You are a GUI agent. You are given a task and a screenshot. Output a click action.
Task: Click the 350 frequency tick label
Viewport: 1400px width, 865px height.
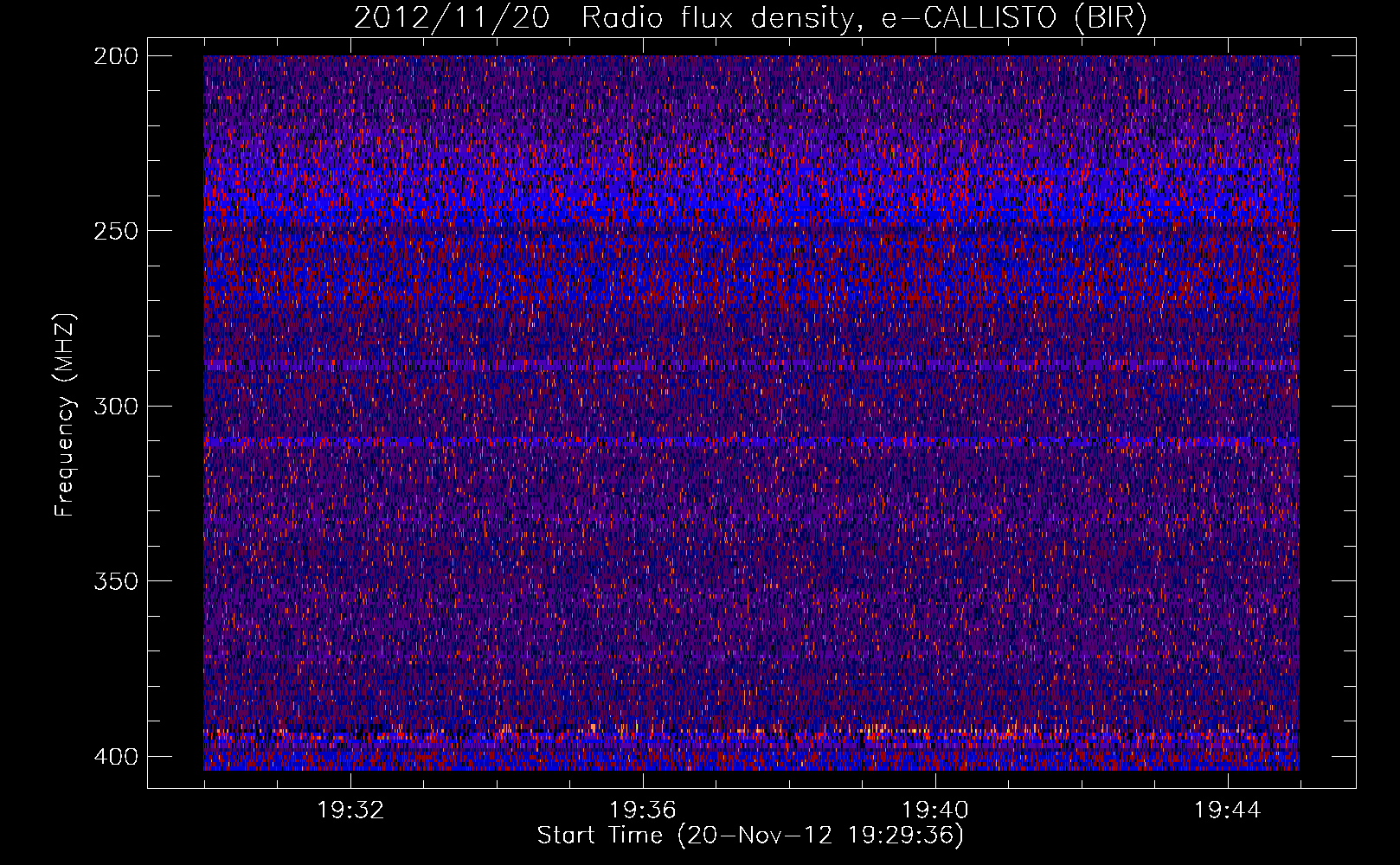click(x=115, y=580)
